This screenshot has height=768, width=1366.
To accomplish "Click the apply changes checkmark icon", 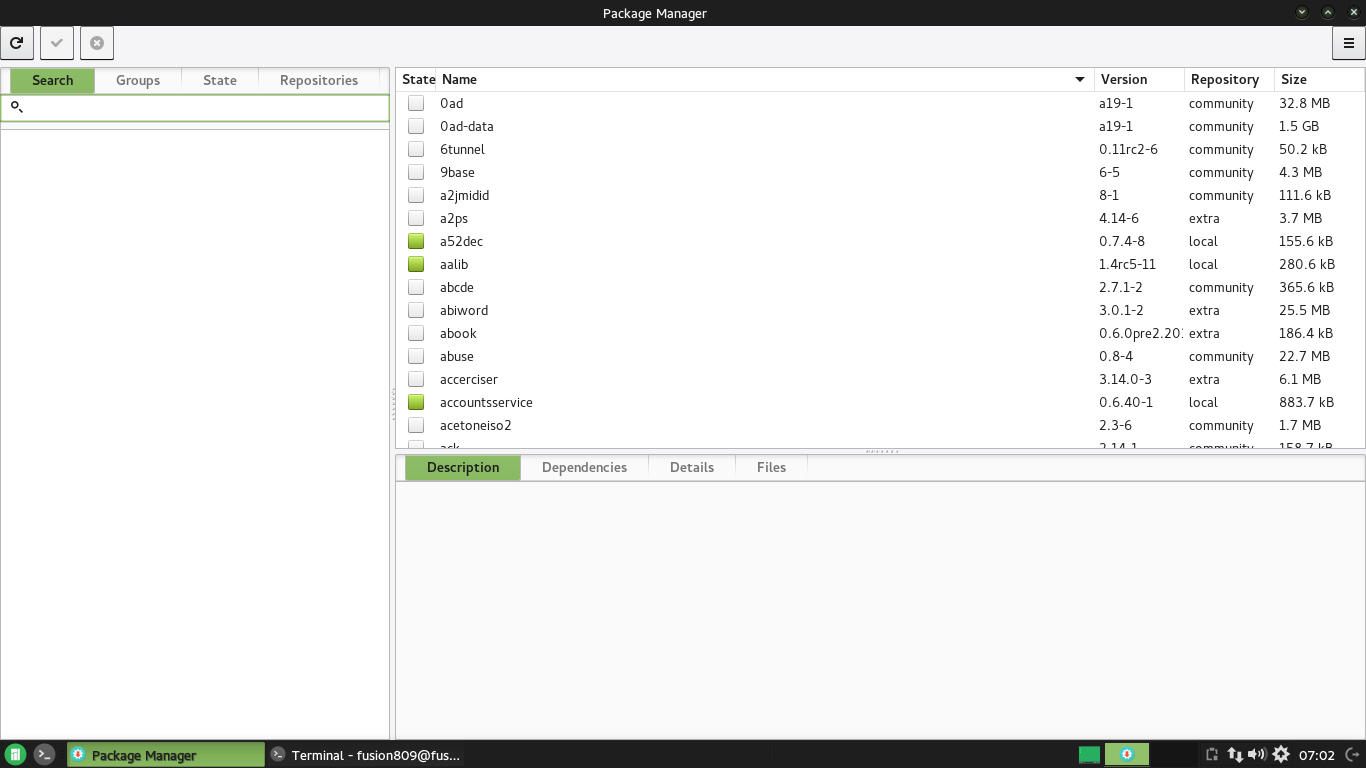I will click(x=57, y=43).
